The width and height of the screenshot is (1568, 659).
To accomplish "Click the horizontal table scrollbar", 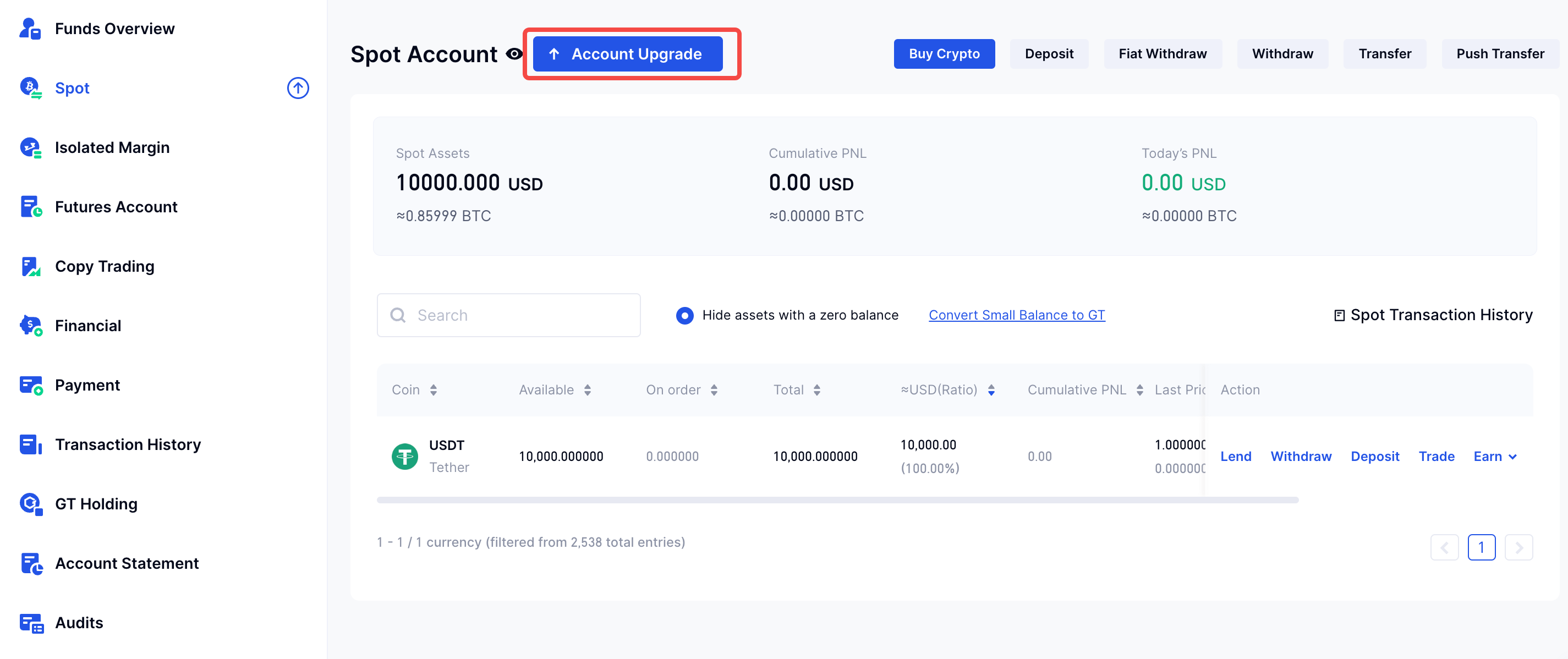I will coord(837,500).
